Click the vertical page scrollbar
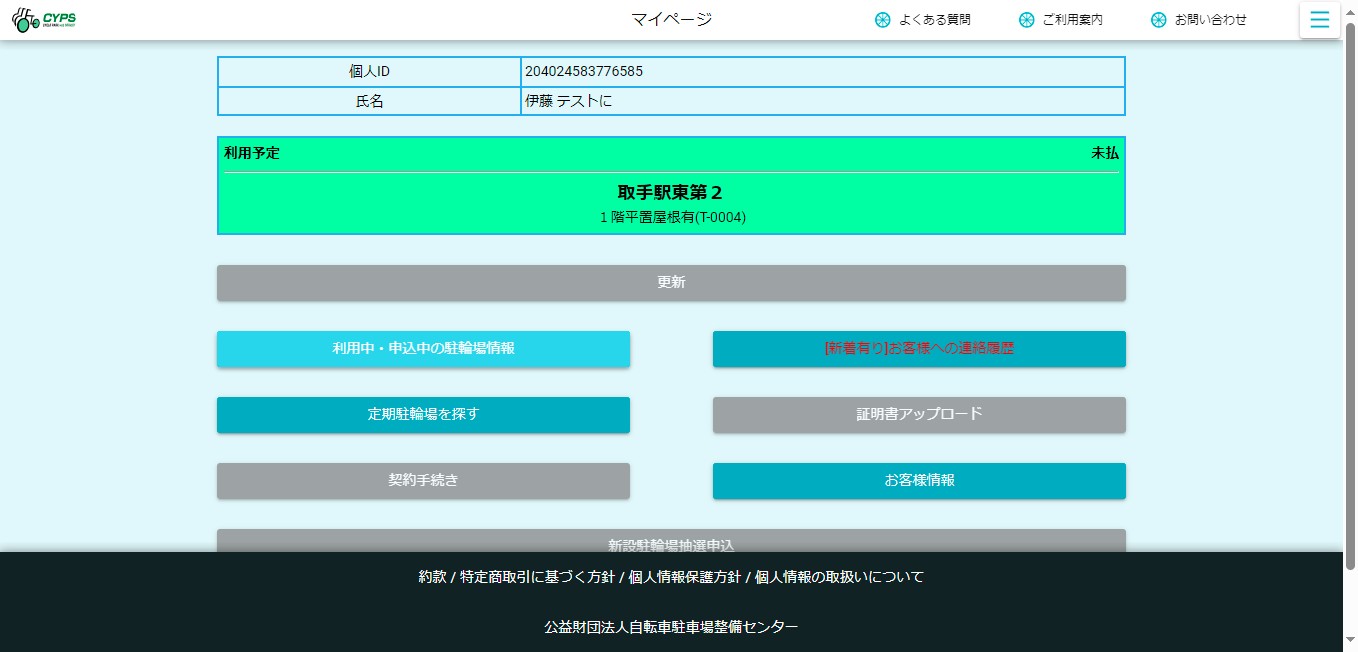The image size is (1358, 652). pyautogui.click(x=1350, y=300)
